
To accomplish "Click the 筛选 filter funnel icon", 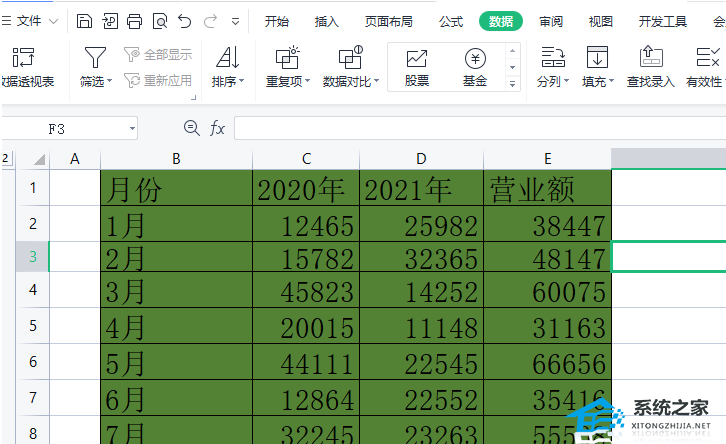I will pos(95,58).
